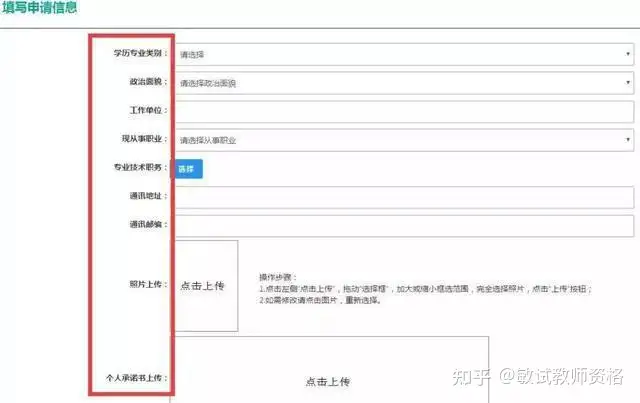The width and height of the screenshot is (640, 403).
Task: Click the instruction line starting with 1.点击左侧
Action: (425, 289)
